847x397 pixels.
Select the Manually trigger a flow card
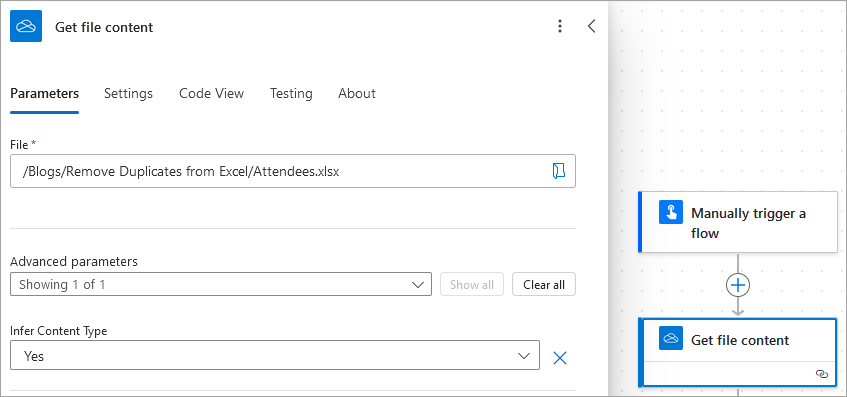(x=738, y=222)
